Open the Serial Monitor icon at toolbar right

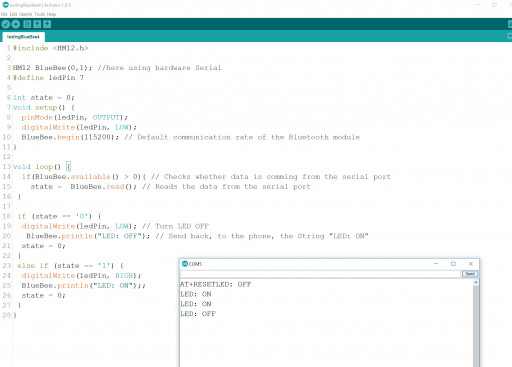tap(510, 24)
